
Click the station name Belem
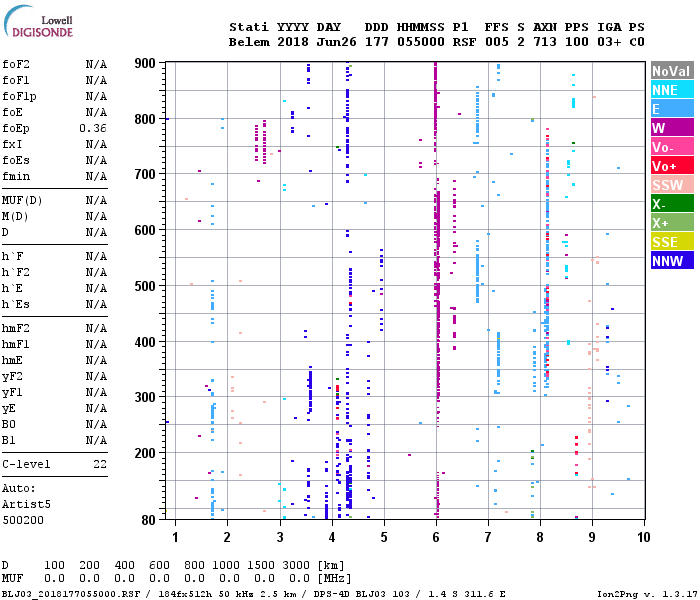(249, 42)
